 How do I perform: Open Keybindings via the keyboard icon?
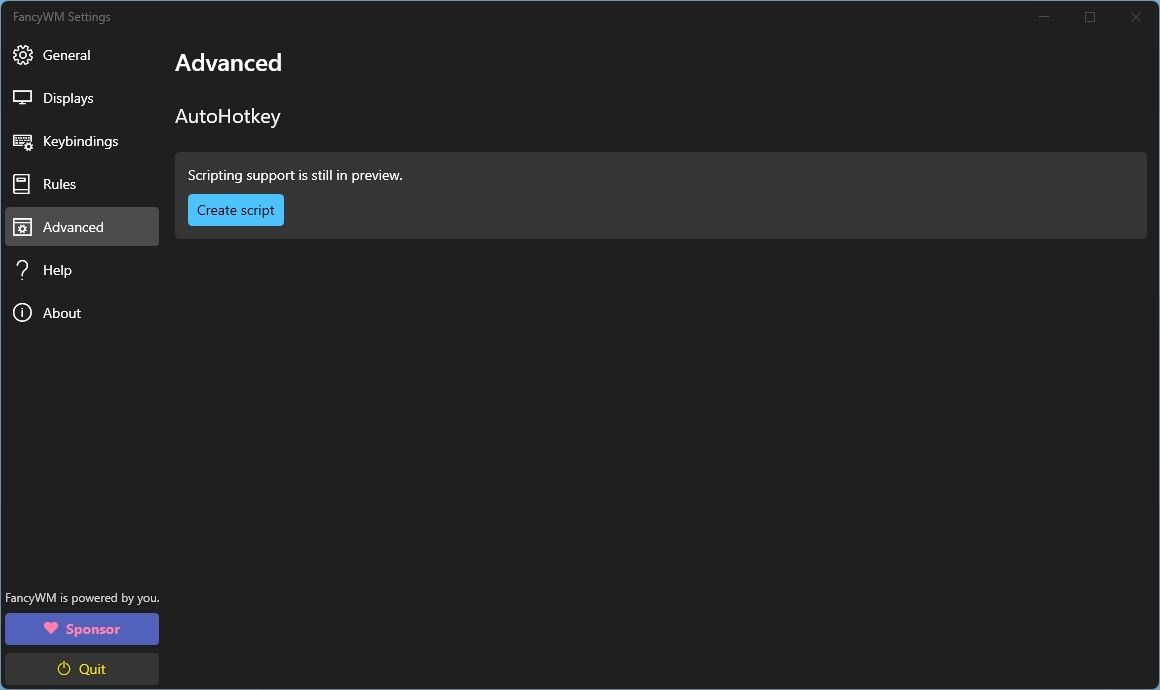coord(22,141)
